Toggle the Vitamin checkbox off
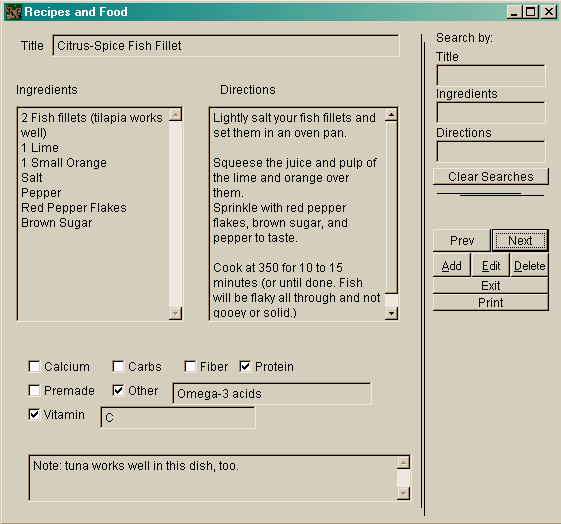Image resolution: width=561 pixels, height=524 pixels. click(x=34, y=414)
